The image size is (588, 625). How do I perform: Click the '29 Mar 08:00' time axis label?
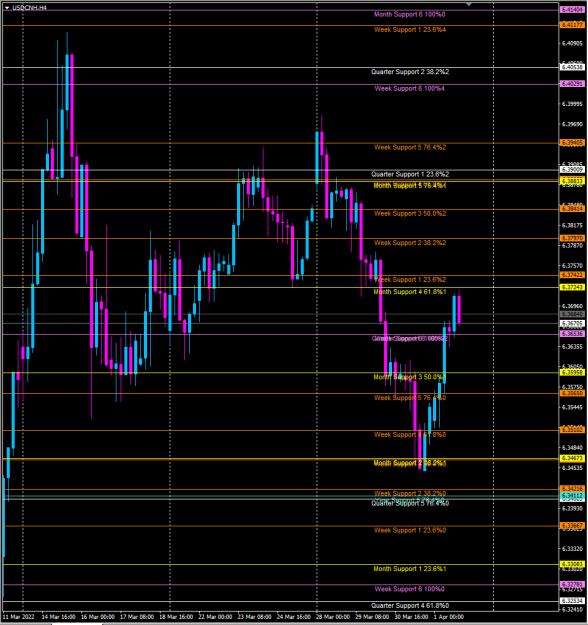(x=372, y=617)
